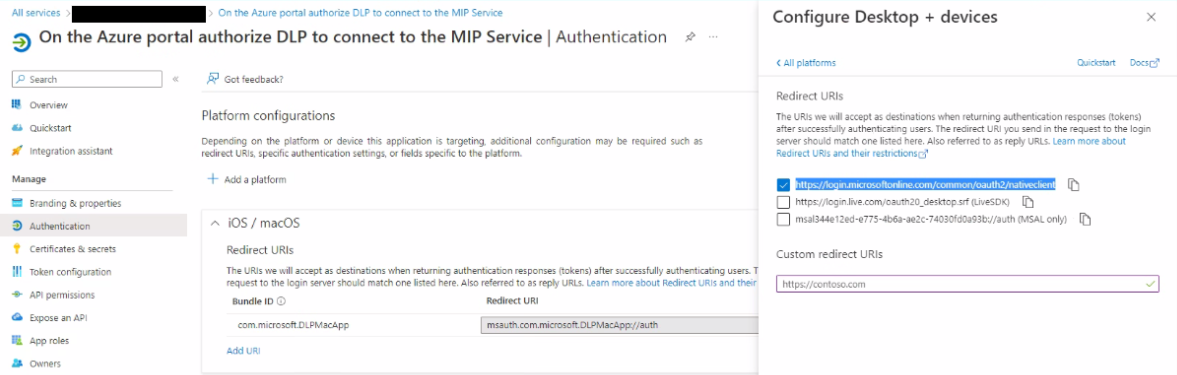Close the Configure Desktop + devices panel
Image resolution: width=1177 pixels, height=375 pixels.
pyautogui.click(x=1151, y=17)
